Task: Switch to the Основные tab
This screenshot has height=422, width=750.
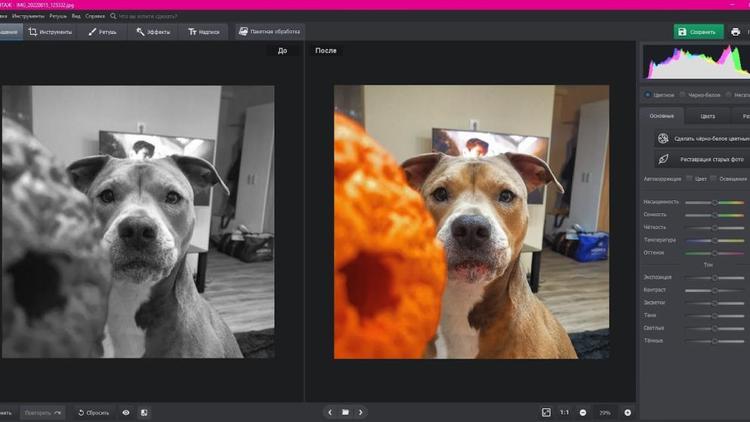Action: pos(662,116)
